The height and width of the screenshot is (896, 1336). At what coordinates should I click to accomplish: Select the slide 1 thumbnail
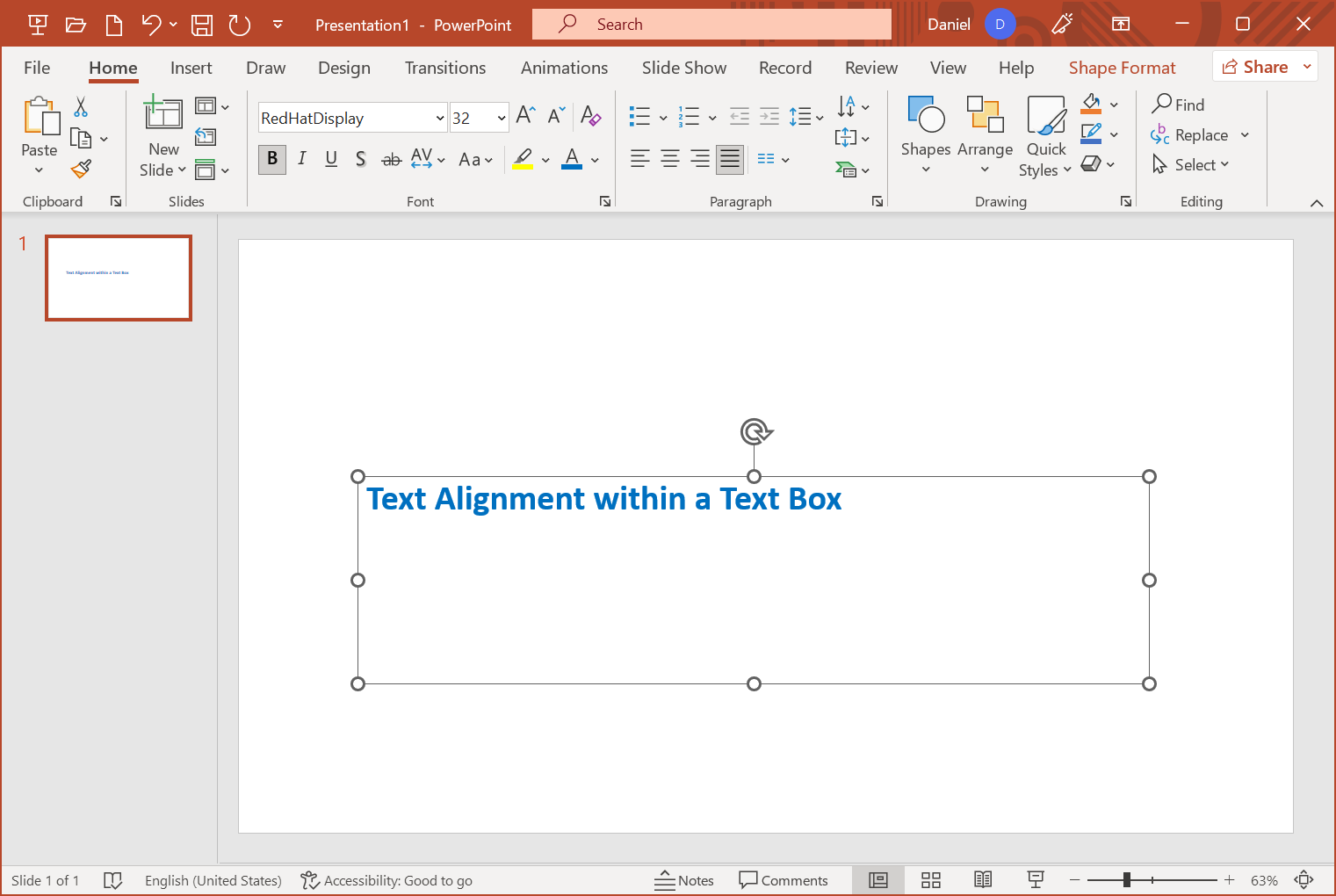(x=118, y=278)
